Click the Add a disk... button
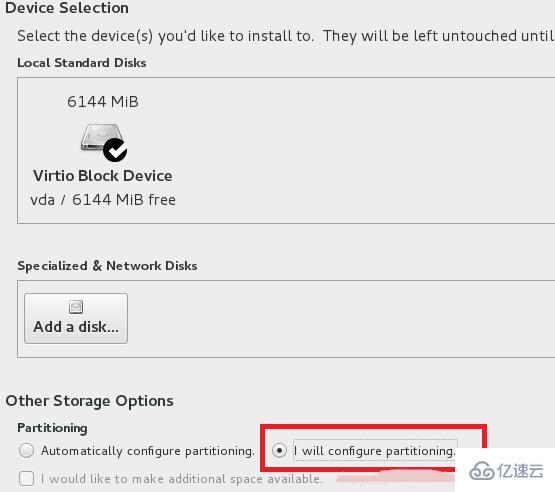Screen dimensions: 555x492 76,318
